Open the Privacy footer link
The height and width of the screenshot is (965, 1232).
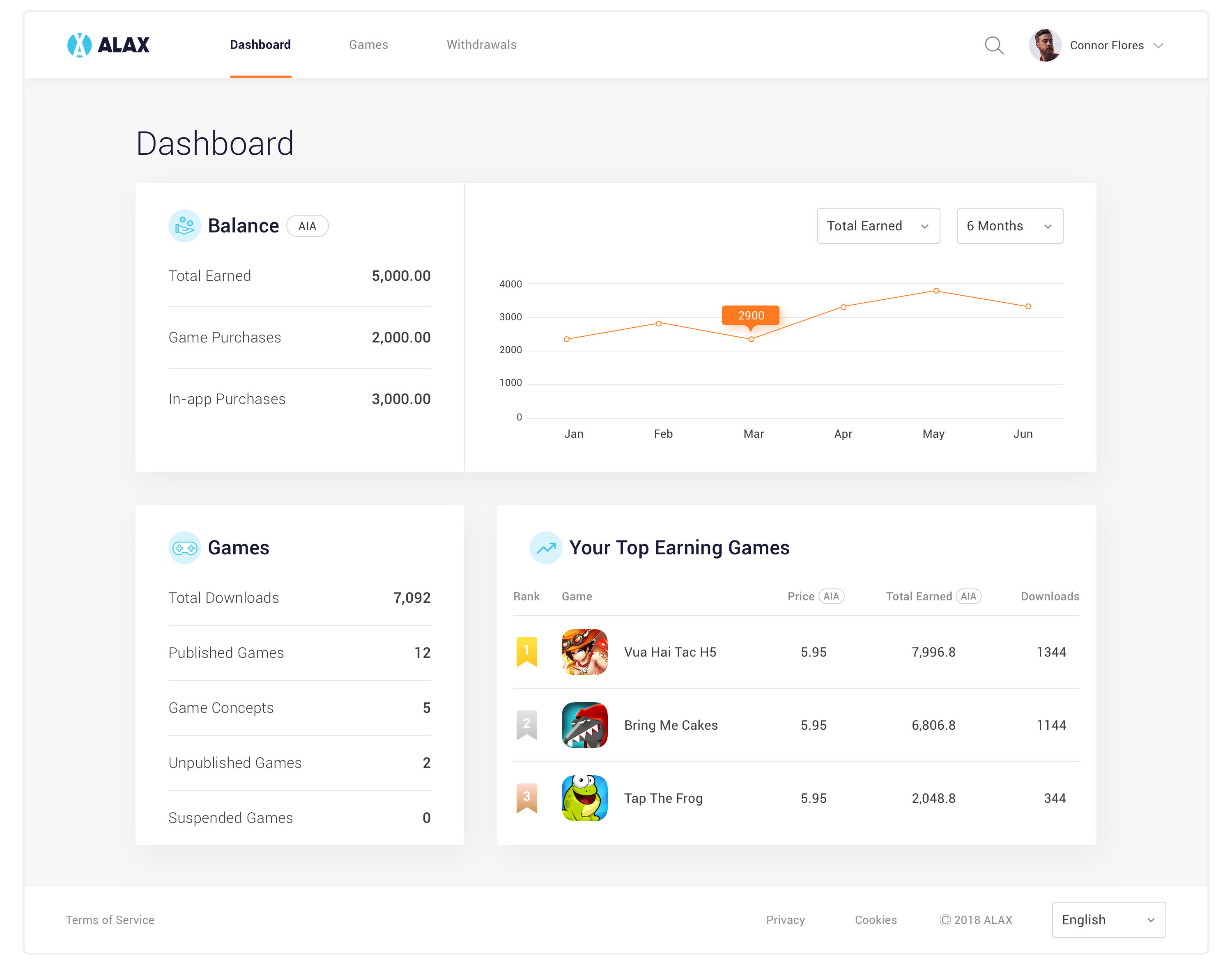(x=785, y=920)
